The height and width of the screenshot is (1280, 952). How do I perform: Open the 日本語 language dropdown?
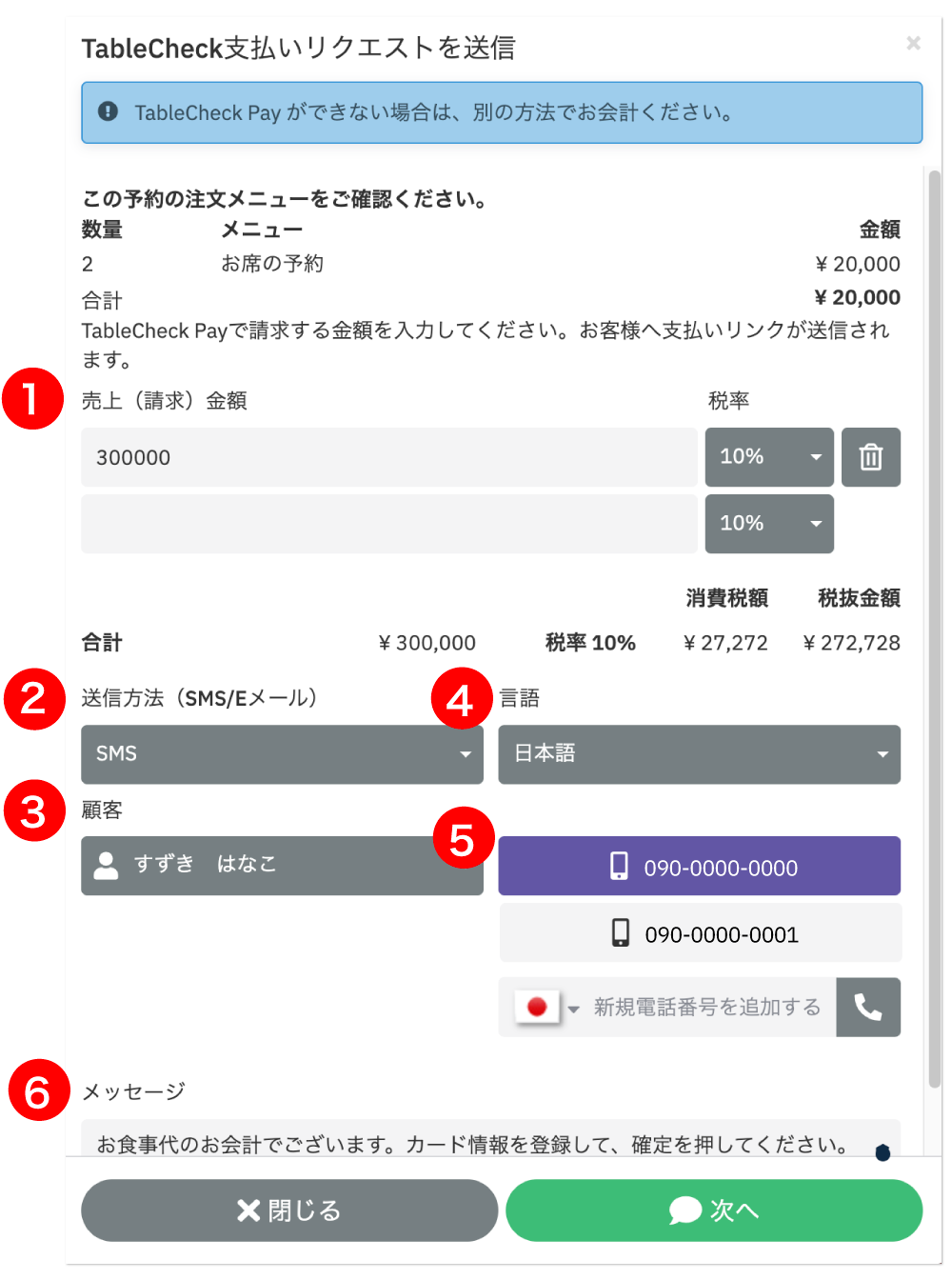[699, 754]
